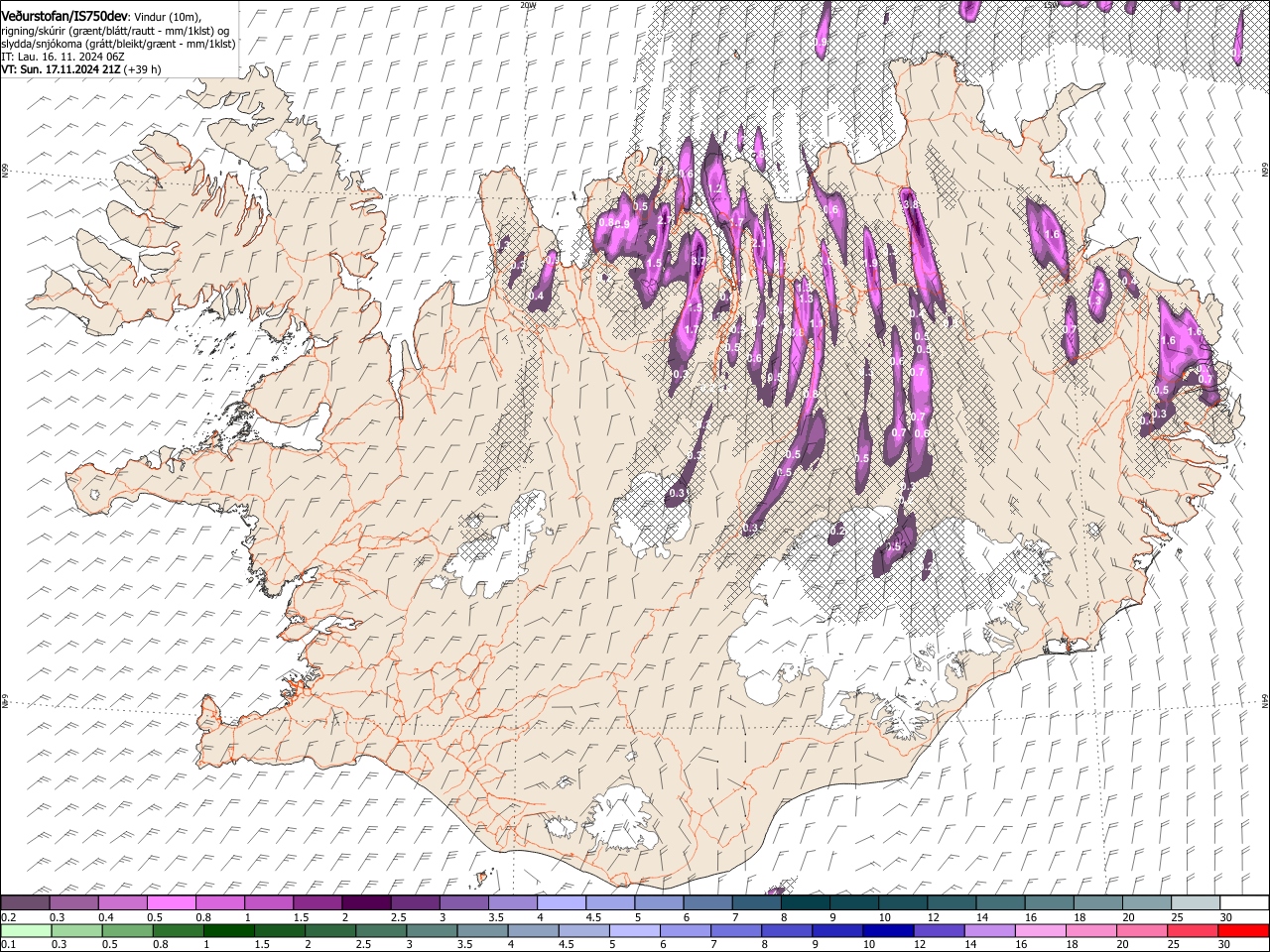
Task: Select the 2.1 precipitation value on the map
Action: [x=759, y=243]
